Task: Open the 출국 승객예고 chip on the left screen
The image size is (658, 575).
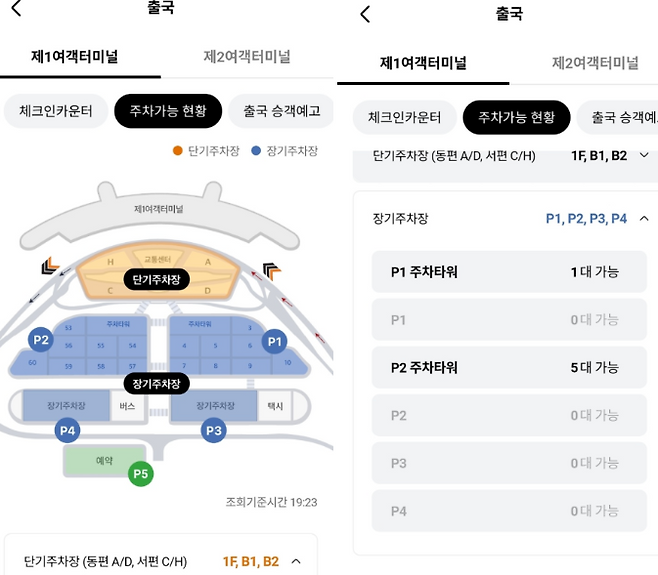Action: 280,111
